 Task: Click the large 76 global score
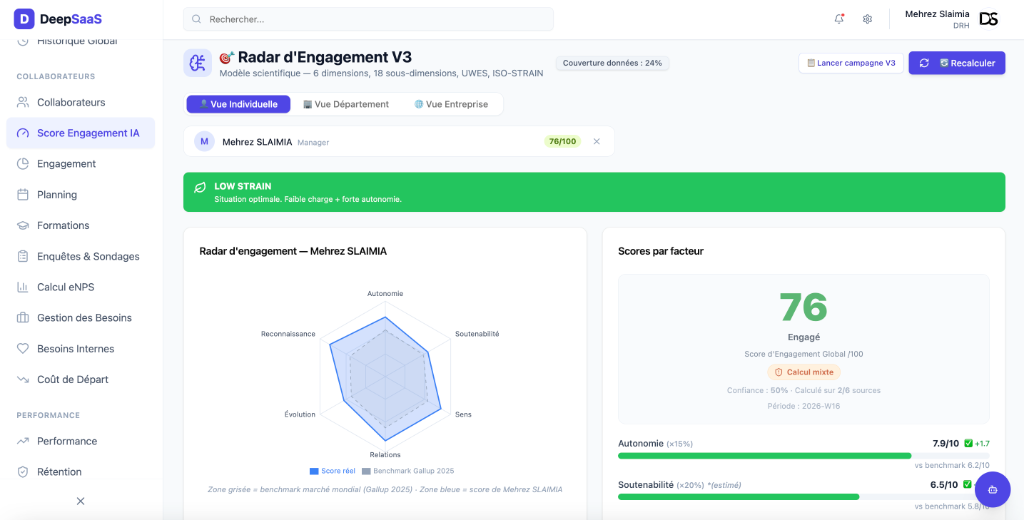tap(803, 307)
